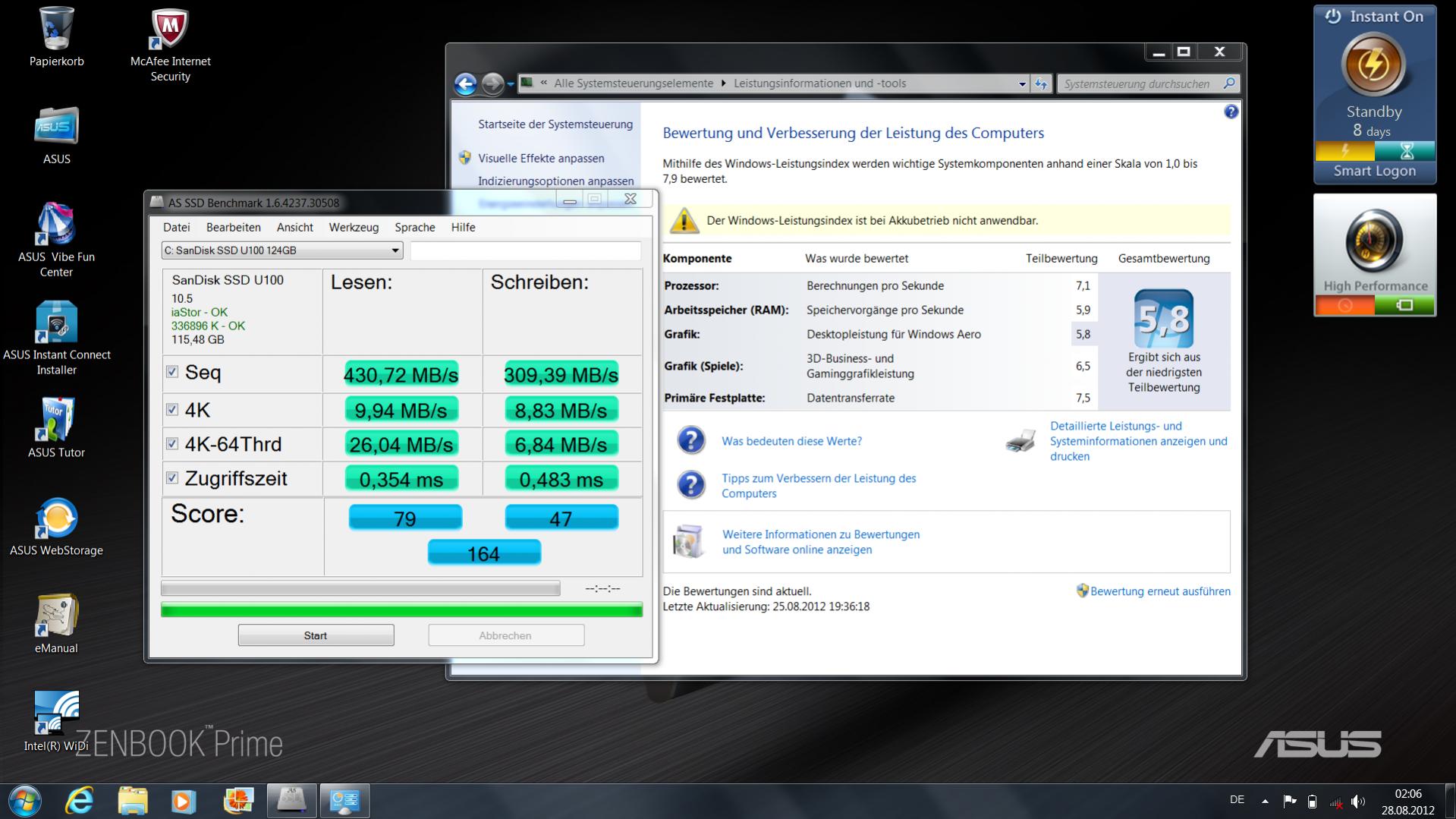The width and height of the screenshot is (1456, 819).
Task: Open the volume speaker icon in tray
Action: (1357, 801)
